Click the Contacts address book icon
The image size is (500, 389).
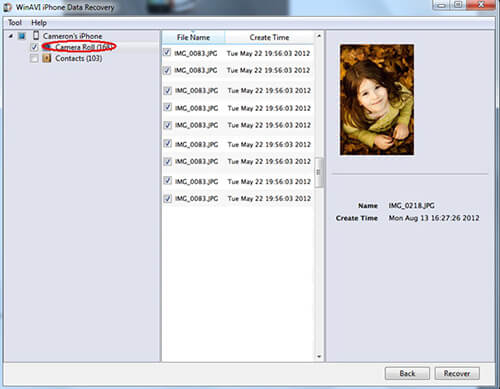coord(47,58)
